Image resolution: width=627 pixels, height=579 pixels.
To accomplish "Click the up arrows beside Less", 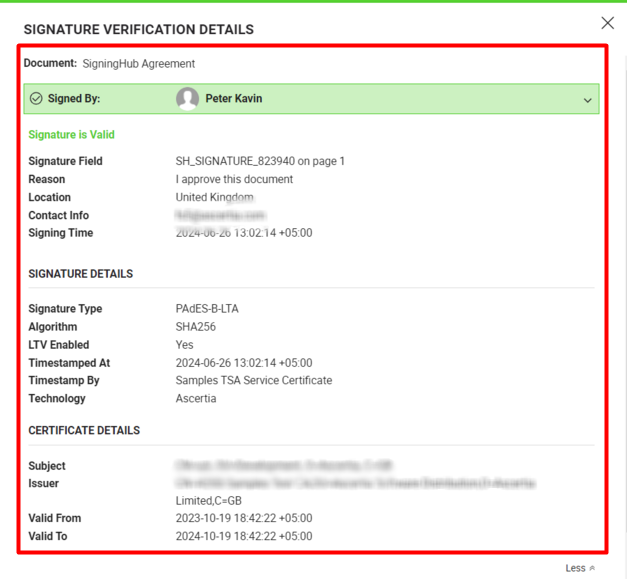I will tap(592, 568).
